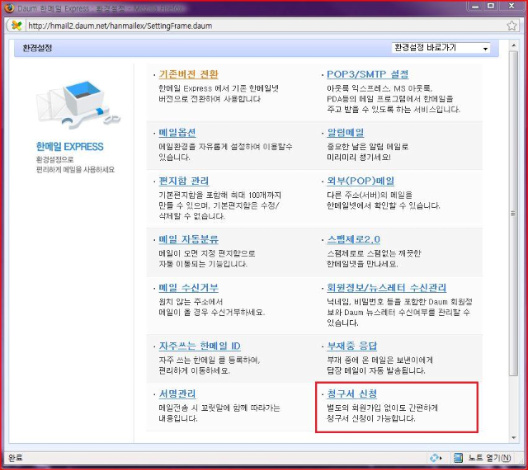Click the 한메일 EXPRESS heading text
Screen dimensions: 528x470
coord(70,146)
